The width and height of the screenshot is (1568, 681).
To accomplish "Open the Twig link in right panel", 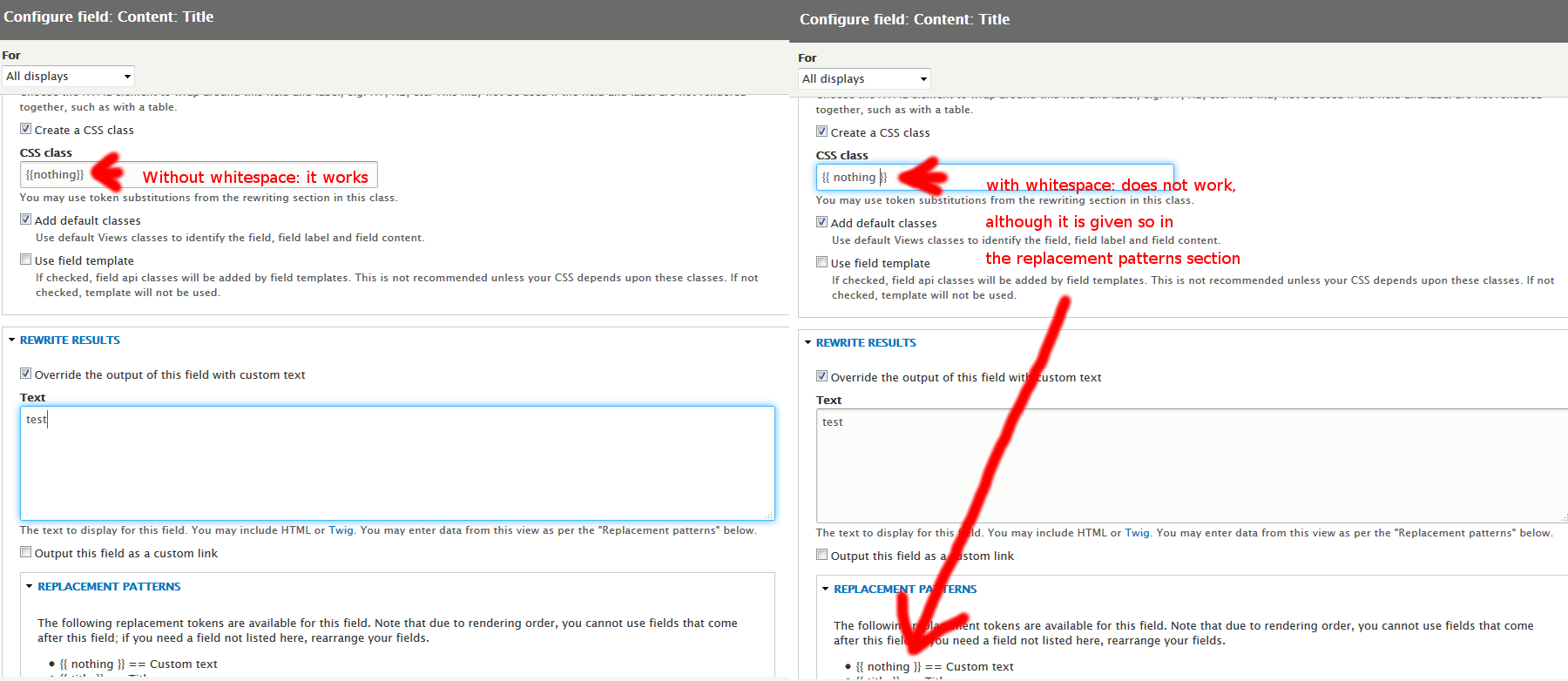I will click(x=1137, y=533).
